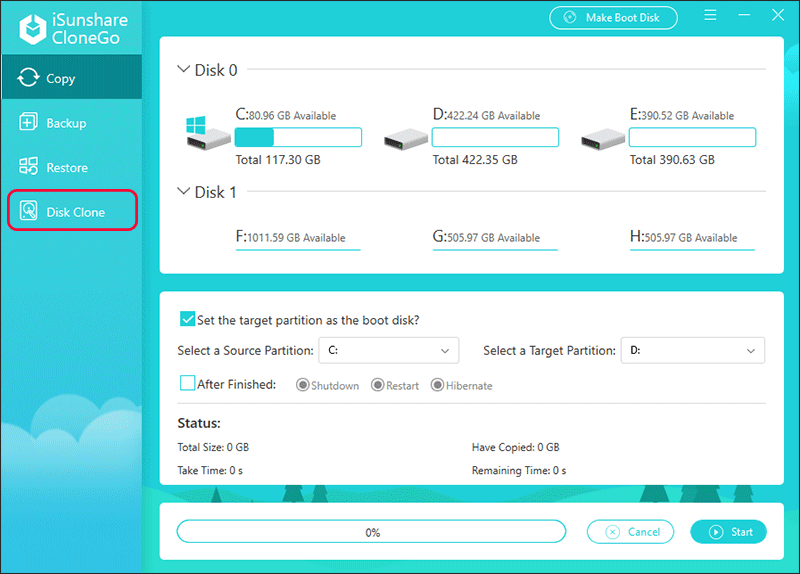This screenshot has height=574, width=800.
Task: Switch to the Backup tab
Action: tap(66, 123)
